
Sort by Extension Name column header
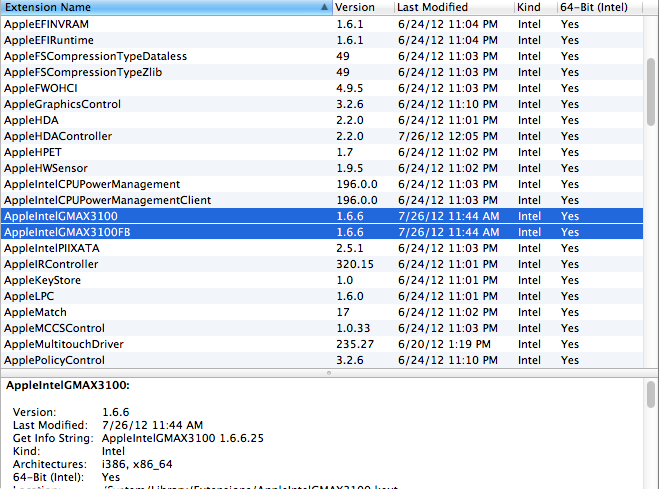click(x=166, y=7)
